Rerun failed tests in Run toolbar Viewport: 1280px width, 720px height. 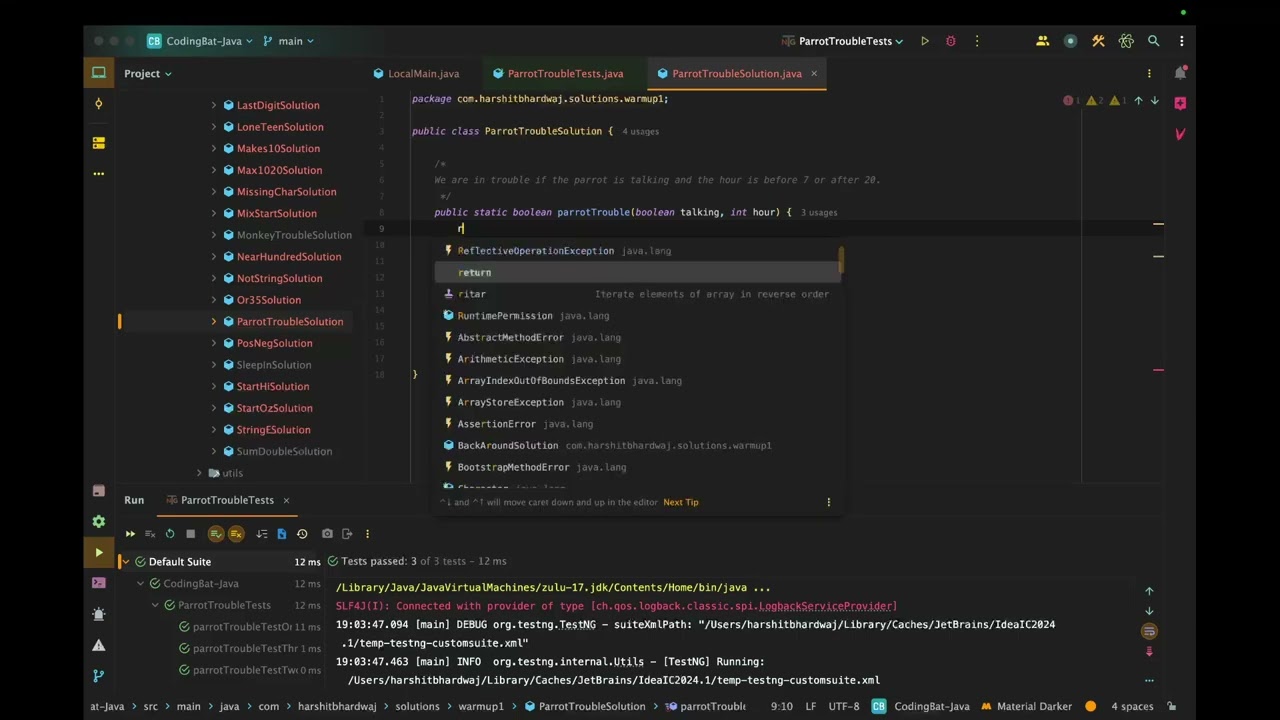coord(150,534)
